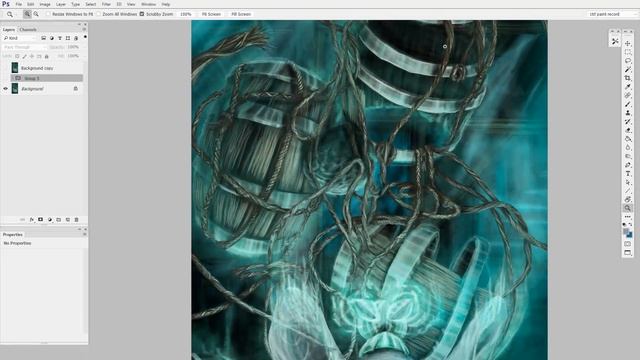Select the Line shape tool
The image size is (640, 360).
pyautogui.click(x=627, y=191)
